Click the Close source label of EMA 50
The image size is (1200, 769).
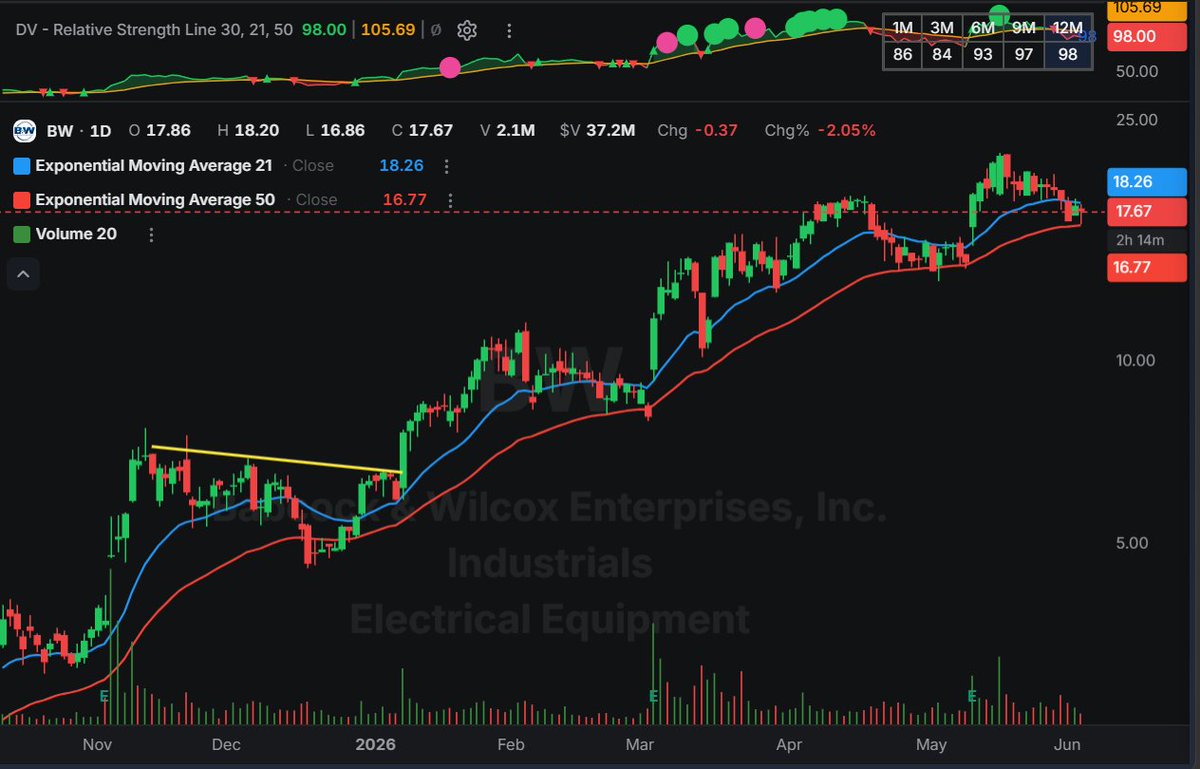click(x=316, y=200)
